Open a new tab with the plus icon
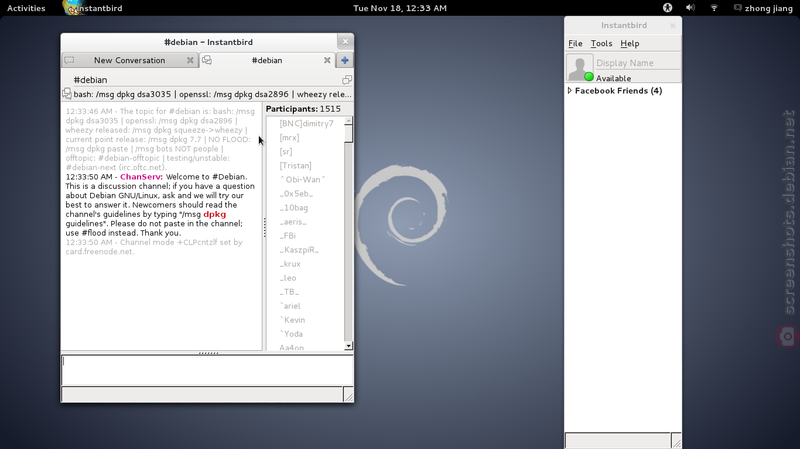The image size is (800, 449). coord(345,60)
